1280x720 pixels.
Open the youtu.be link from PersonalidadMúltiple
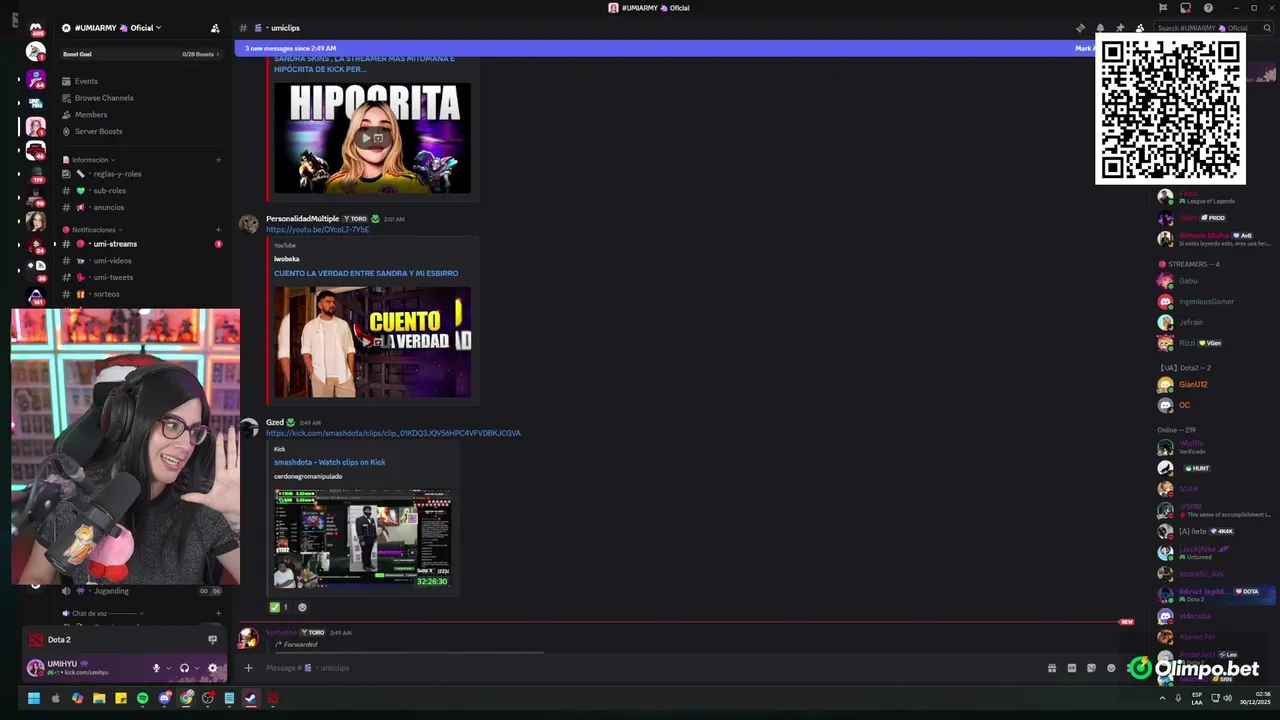click(x=317, y=230)
